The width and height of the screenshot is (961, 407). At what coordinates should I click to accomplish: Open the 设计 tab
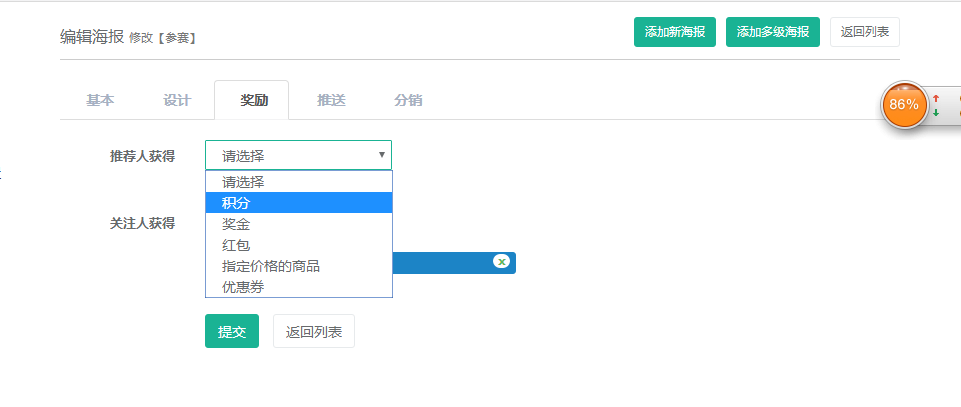point(177,100)
